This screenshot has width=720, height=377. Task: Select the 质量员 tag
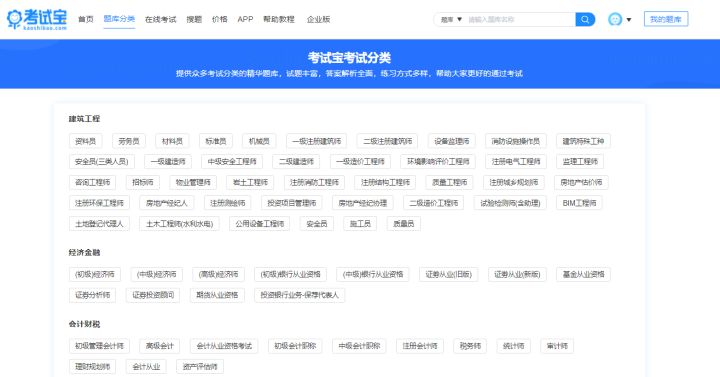[404, 224]
